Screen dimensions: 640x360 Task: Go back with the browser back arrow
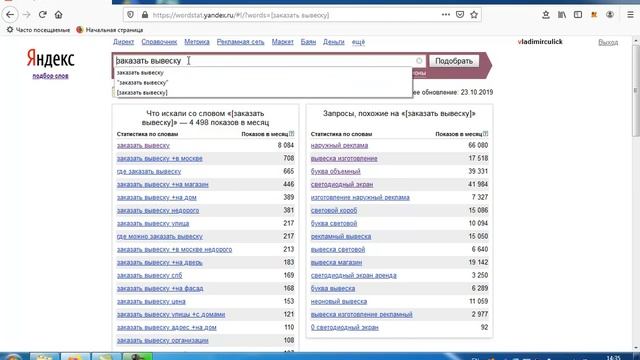click(x=10, y=15)
